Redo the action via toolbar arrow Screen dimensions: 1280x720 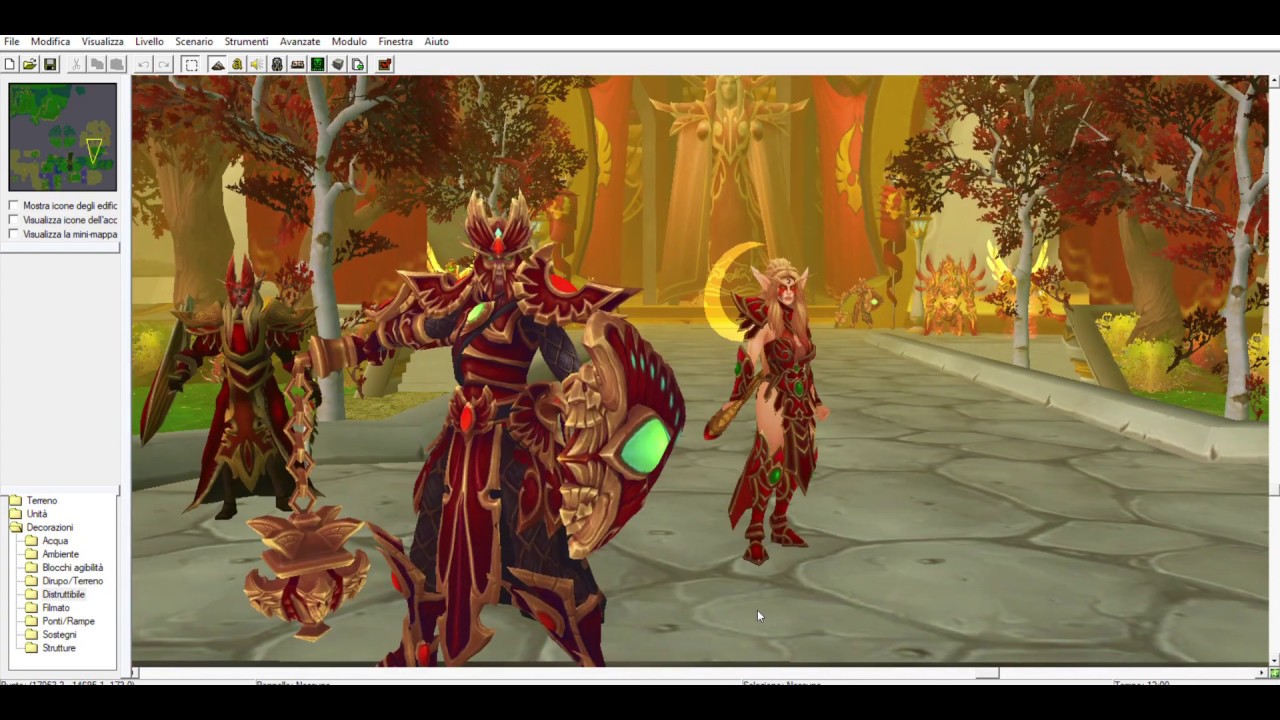164,64
